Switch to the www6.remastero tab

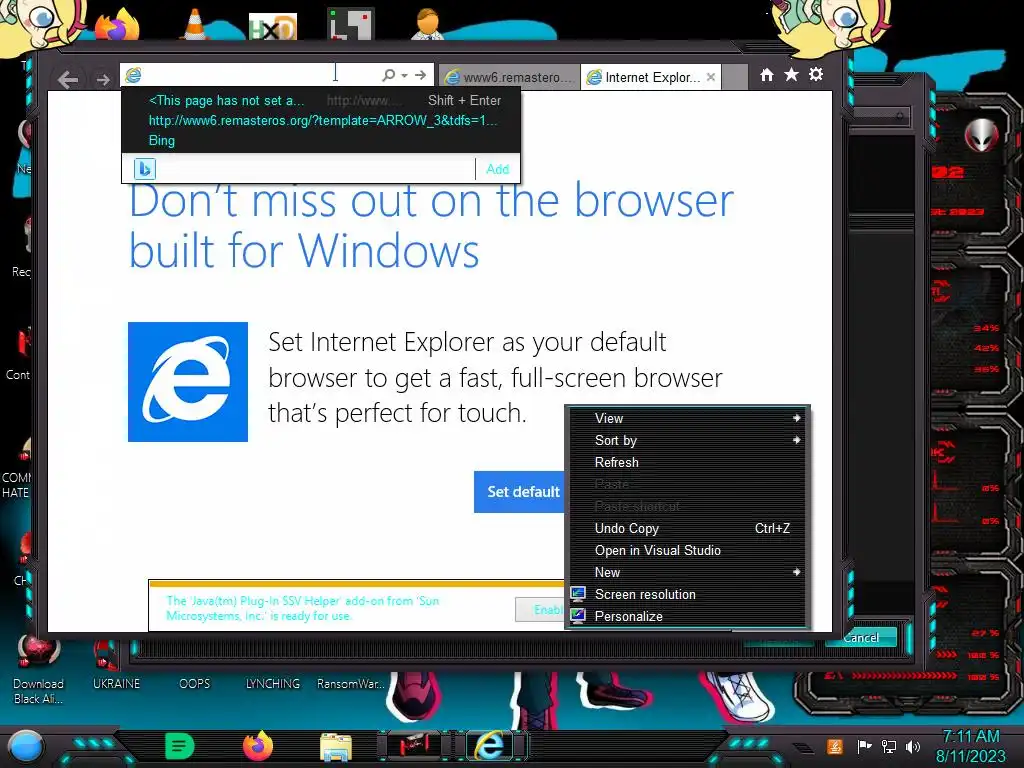pos(509,77)
